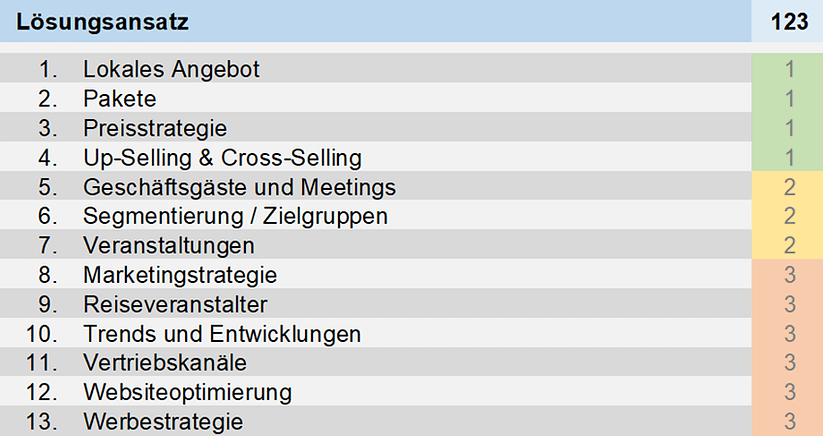Select the Reiseveranstalter row

click(375, 303)
